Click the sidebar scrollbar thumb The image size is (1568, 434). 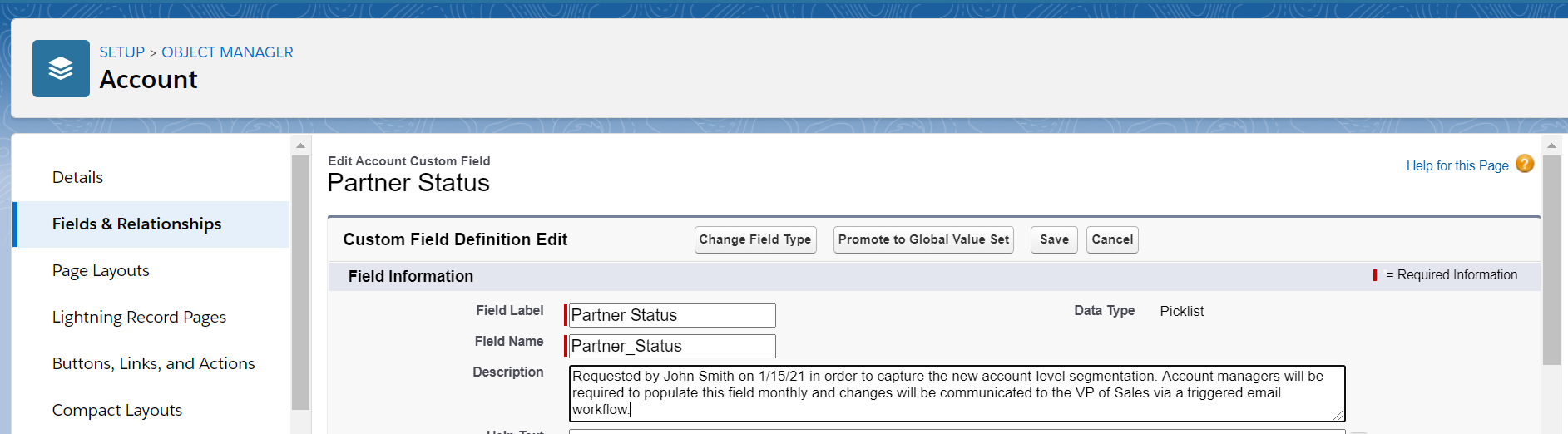pyautogui.click(x=300, y=283)
